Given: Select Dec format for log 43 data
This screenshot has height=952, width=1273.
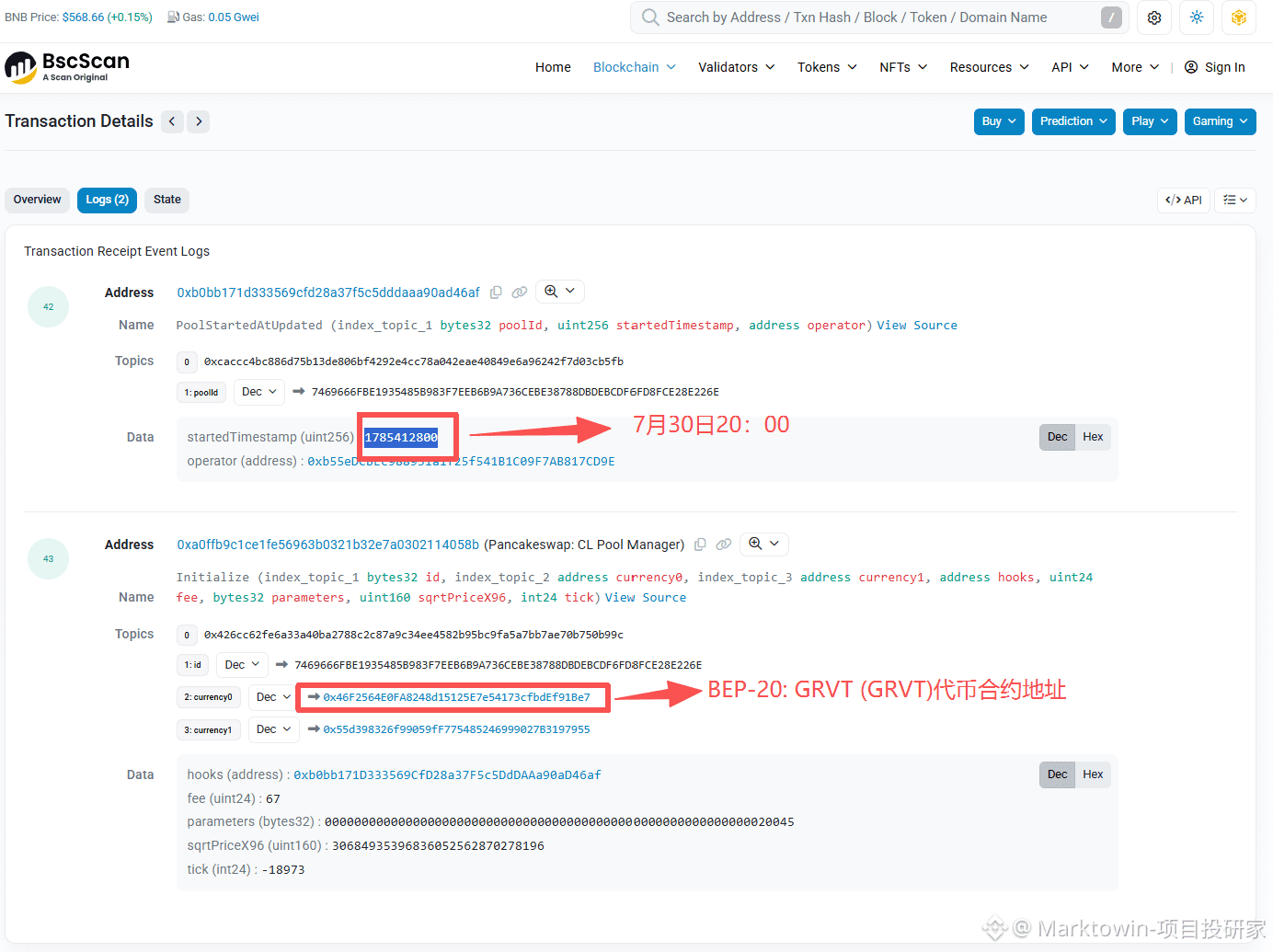Looking at the screenshot, I should point(1058,774).
